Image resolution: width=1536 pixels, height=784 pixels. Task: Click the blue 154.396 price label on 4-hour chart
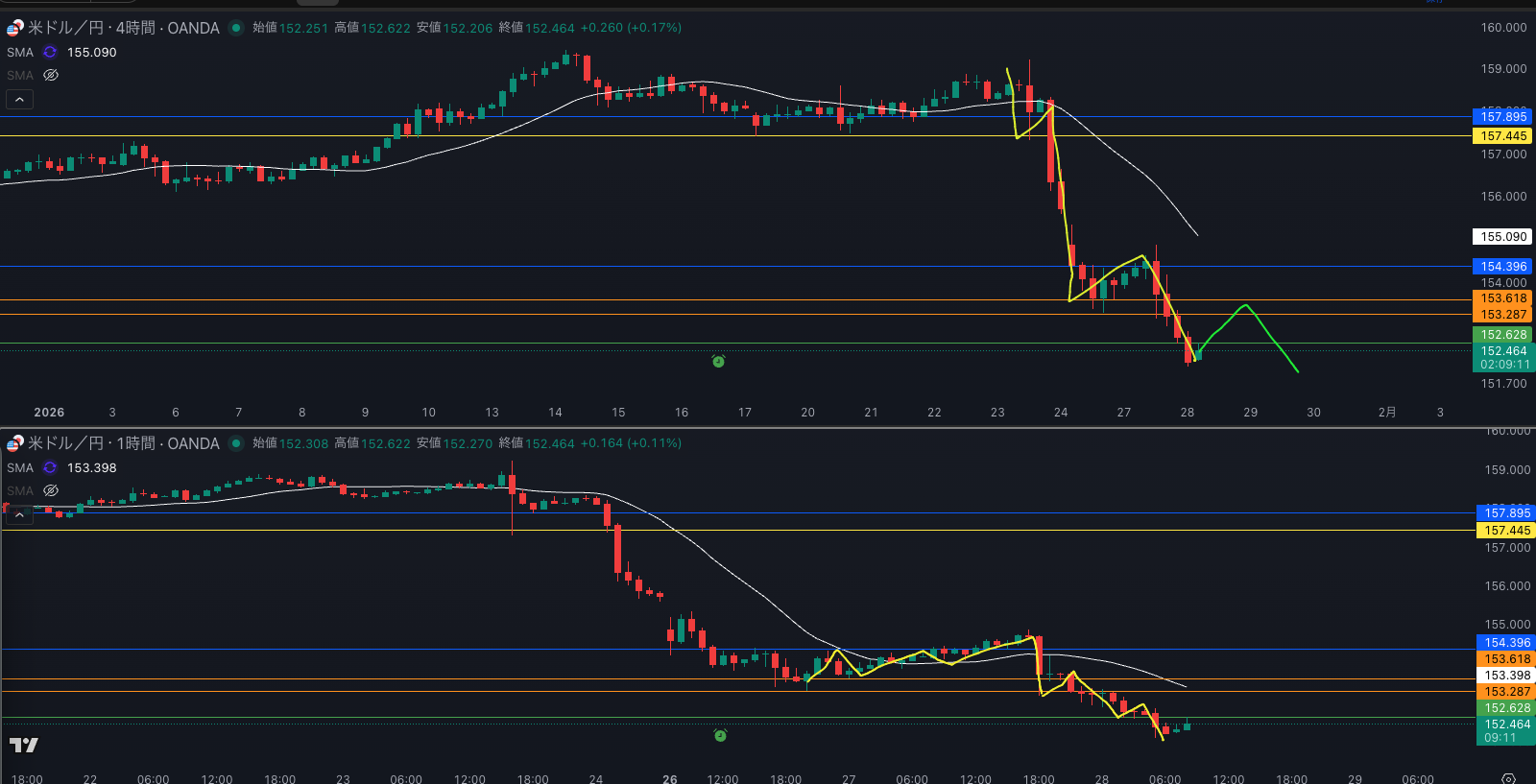(1502, 267)
